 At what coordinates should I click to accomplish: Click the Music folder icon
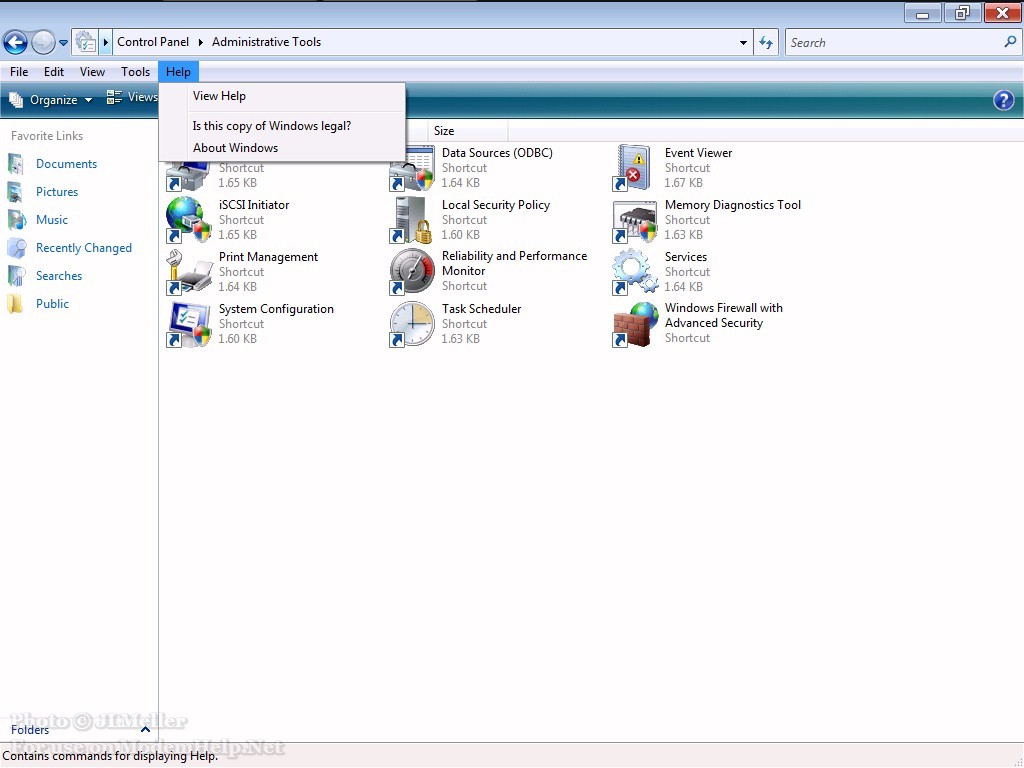pos(16,220)
